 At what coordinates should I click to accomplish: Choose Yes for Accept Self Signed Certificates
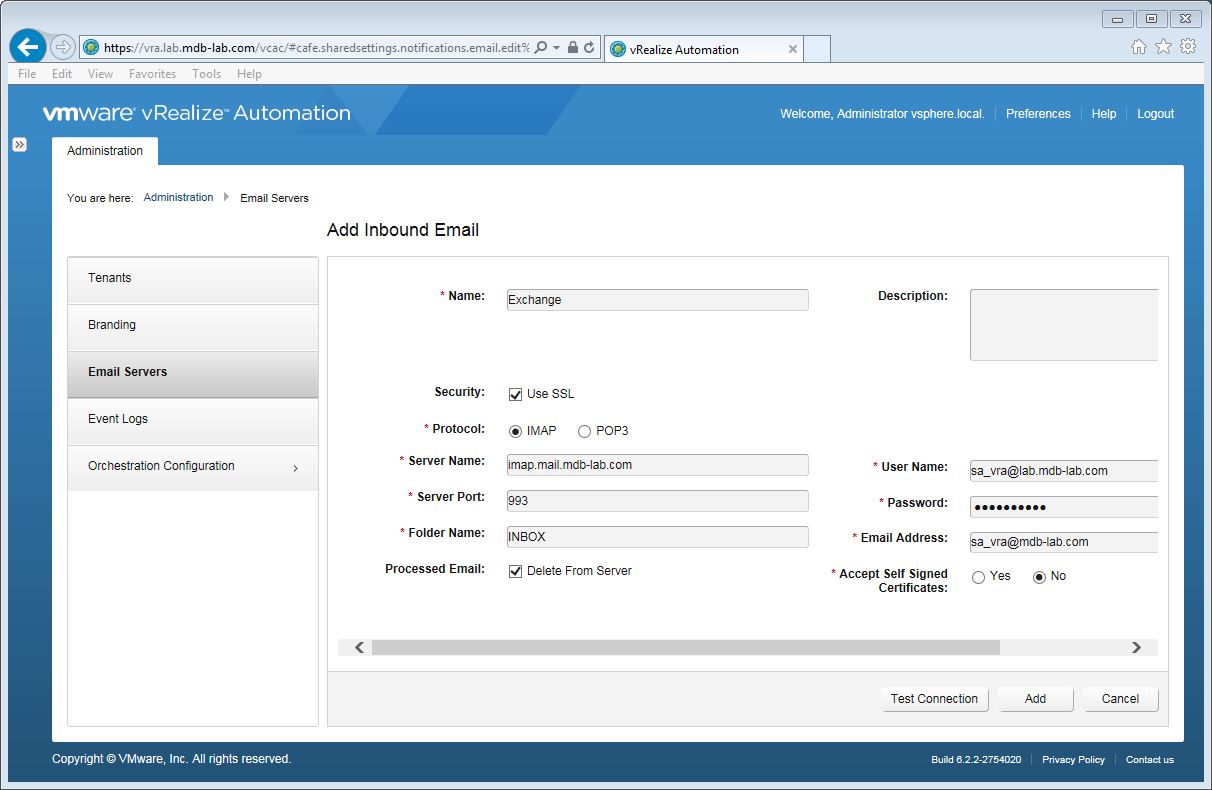coord(978,577)
